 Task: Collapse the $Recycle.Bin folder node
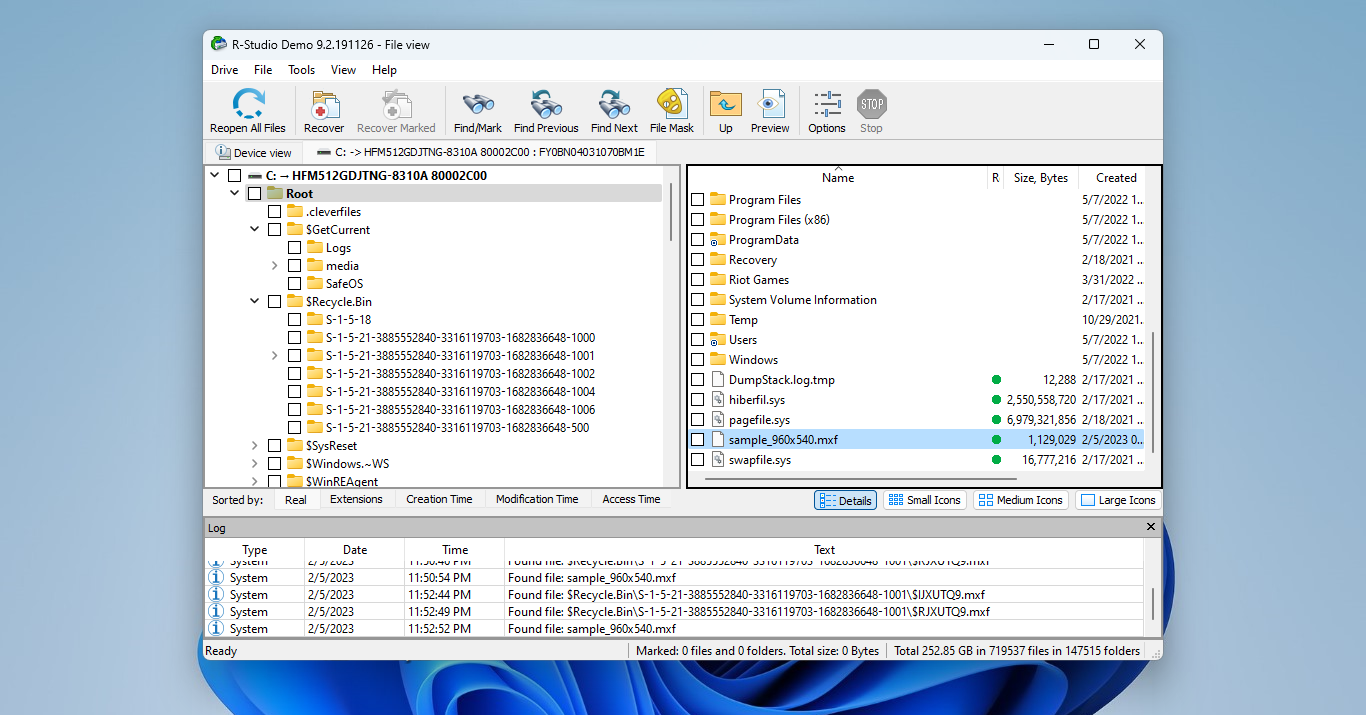[254, 302]
